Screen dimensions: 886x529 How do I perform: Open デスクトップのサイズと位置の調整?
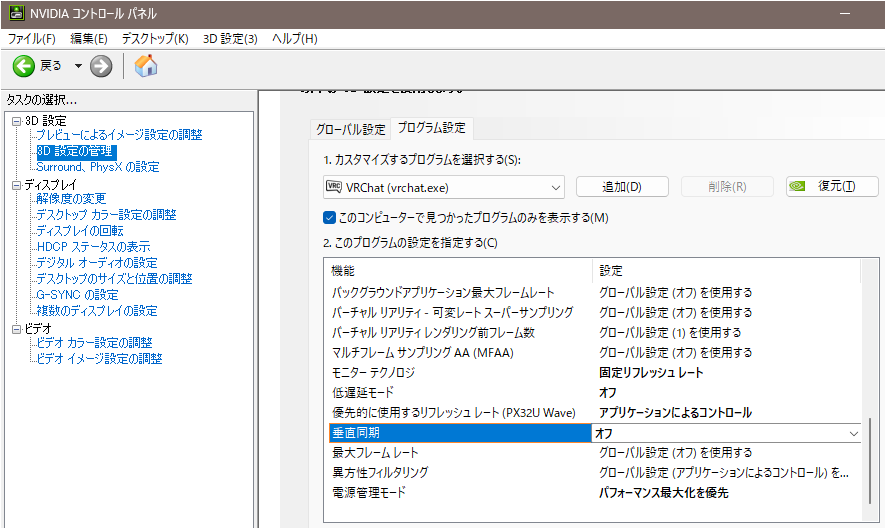[114, 279]
